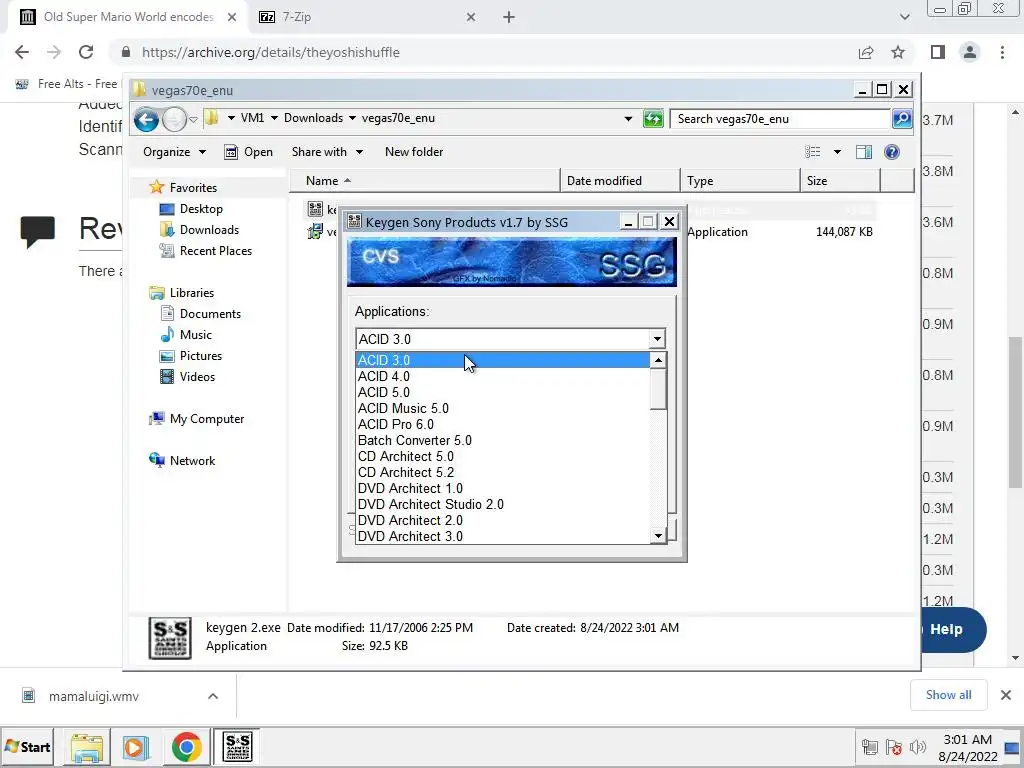
Task: Collapse the Applications combo box arrow
Action: 657,339
